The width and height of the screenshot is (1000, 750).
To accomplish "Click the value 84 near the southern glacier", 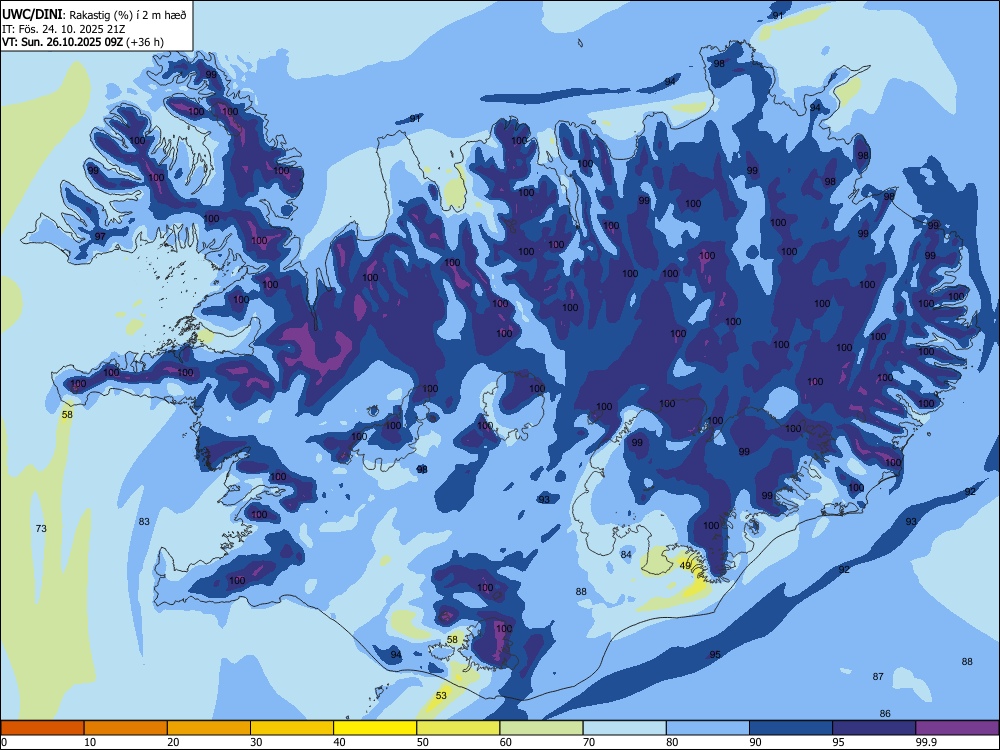I will (x=626, y=554).
